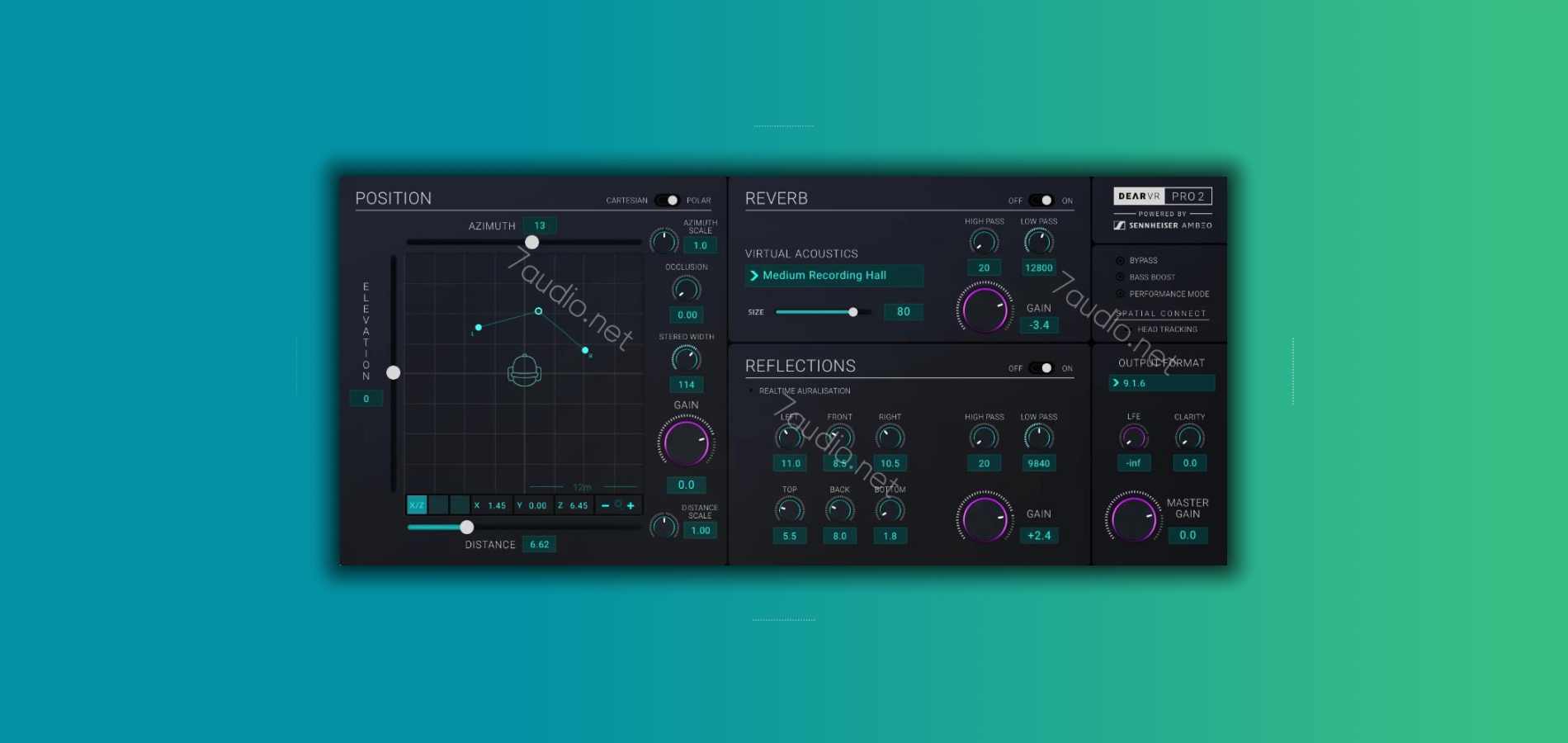Click the Reflections Front knob
The image size is (1568, 743).
pos(840,438)
